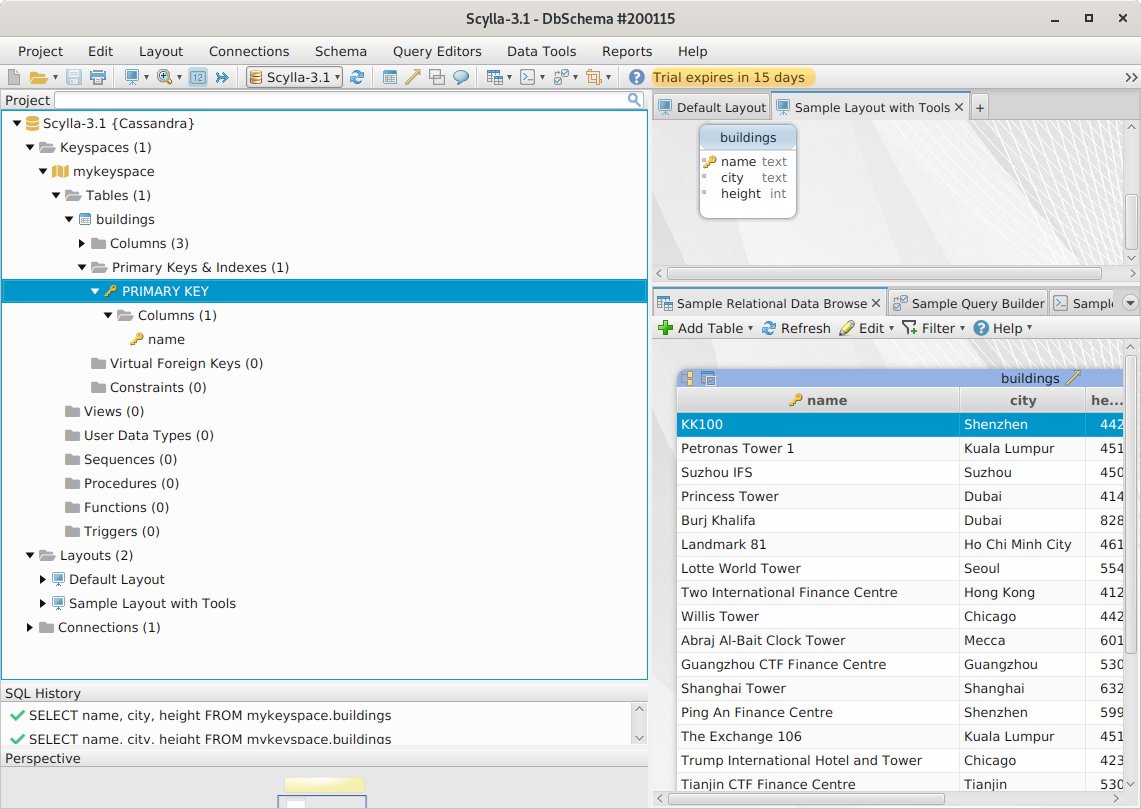This screenshot has height=809, width=1141.
Task: Click the zoom magnifier toolbar icon
Action: [x=164, y=77]
